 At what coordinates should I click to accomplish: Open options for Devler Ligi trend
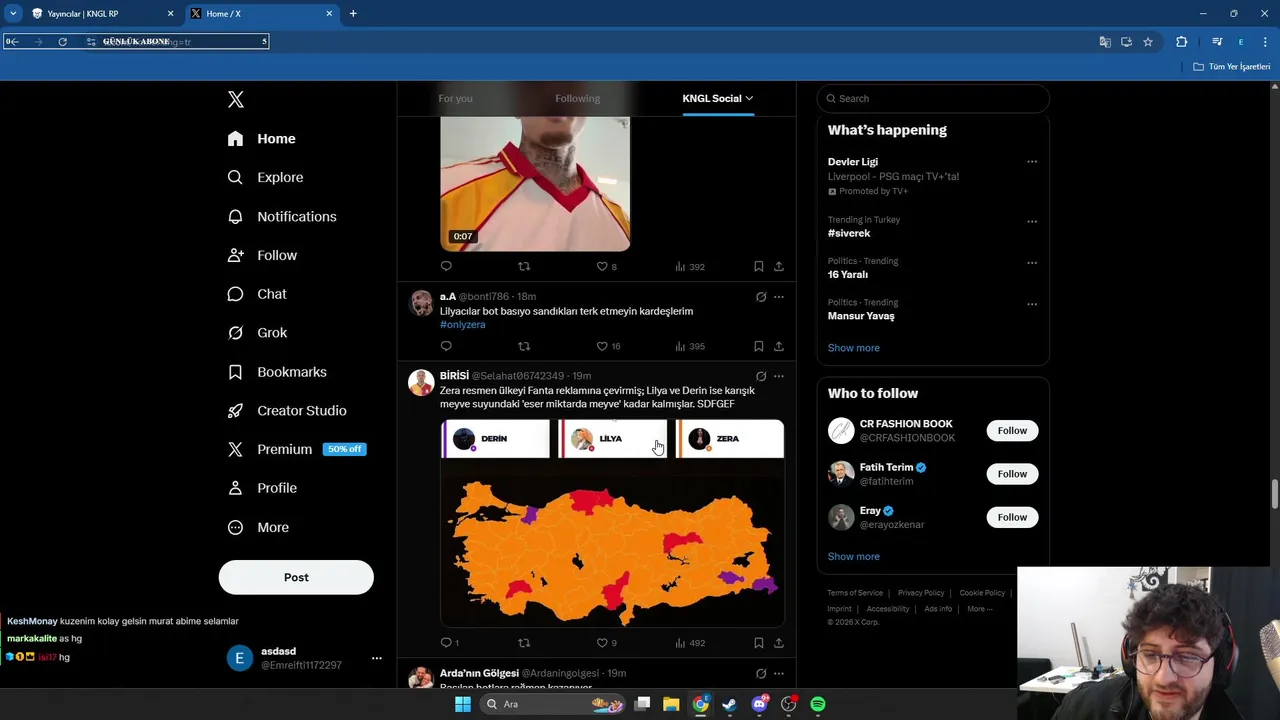point(1032,162)
